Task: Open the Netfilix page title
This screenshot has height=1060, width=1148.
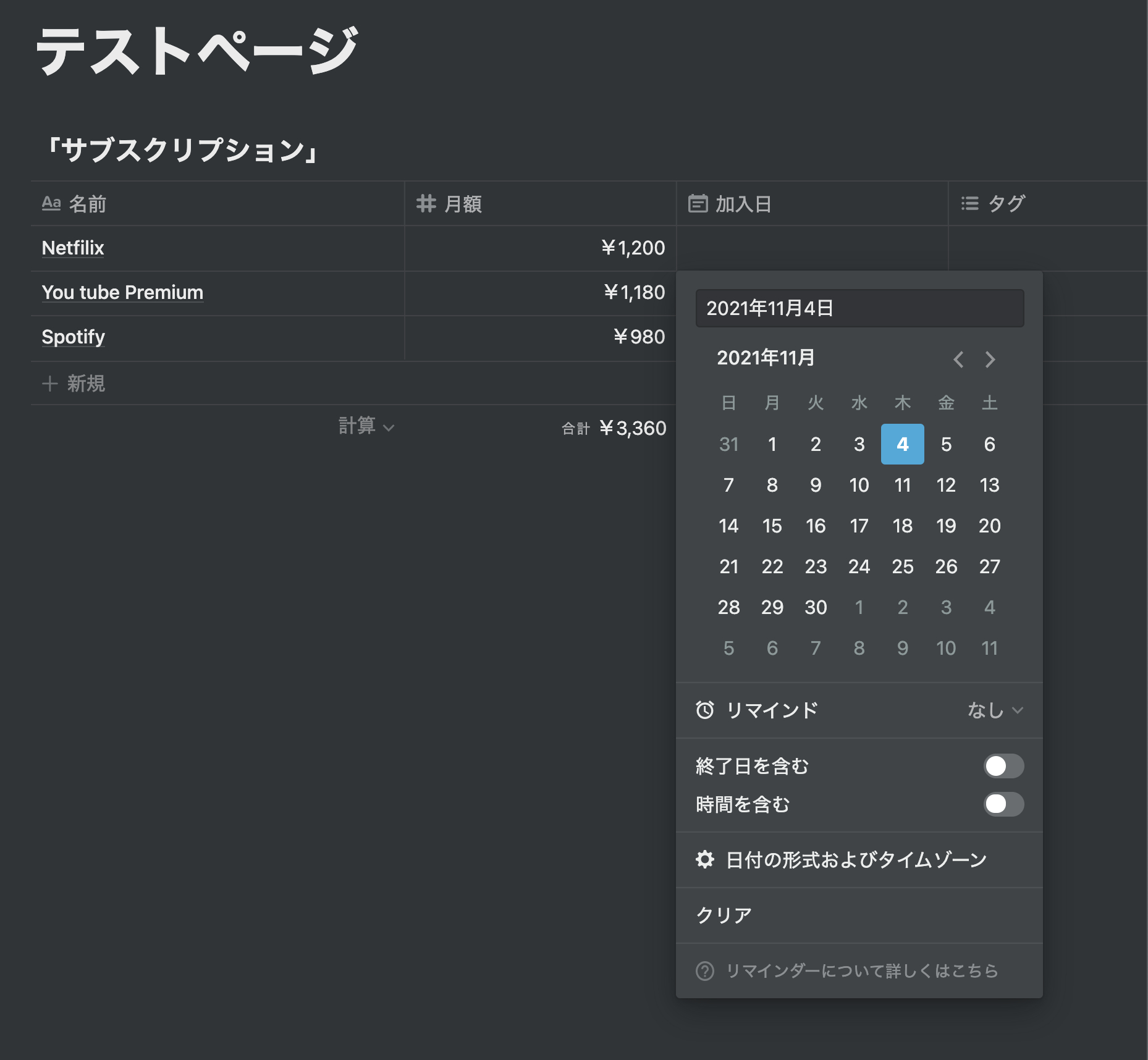Action: [72, 248]
